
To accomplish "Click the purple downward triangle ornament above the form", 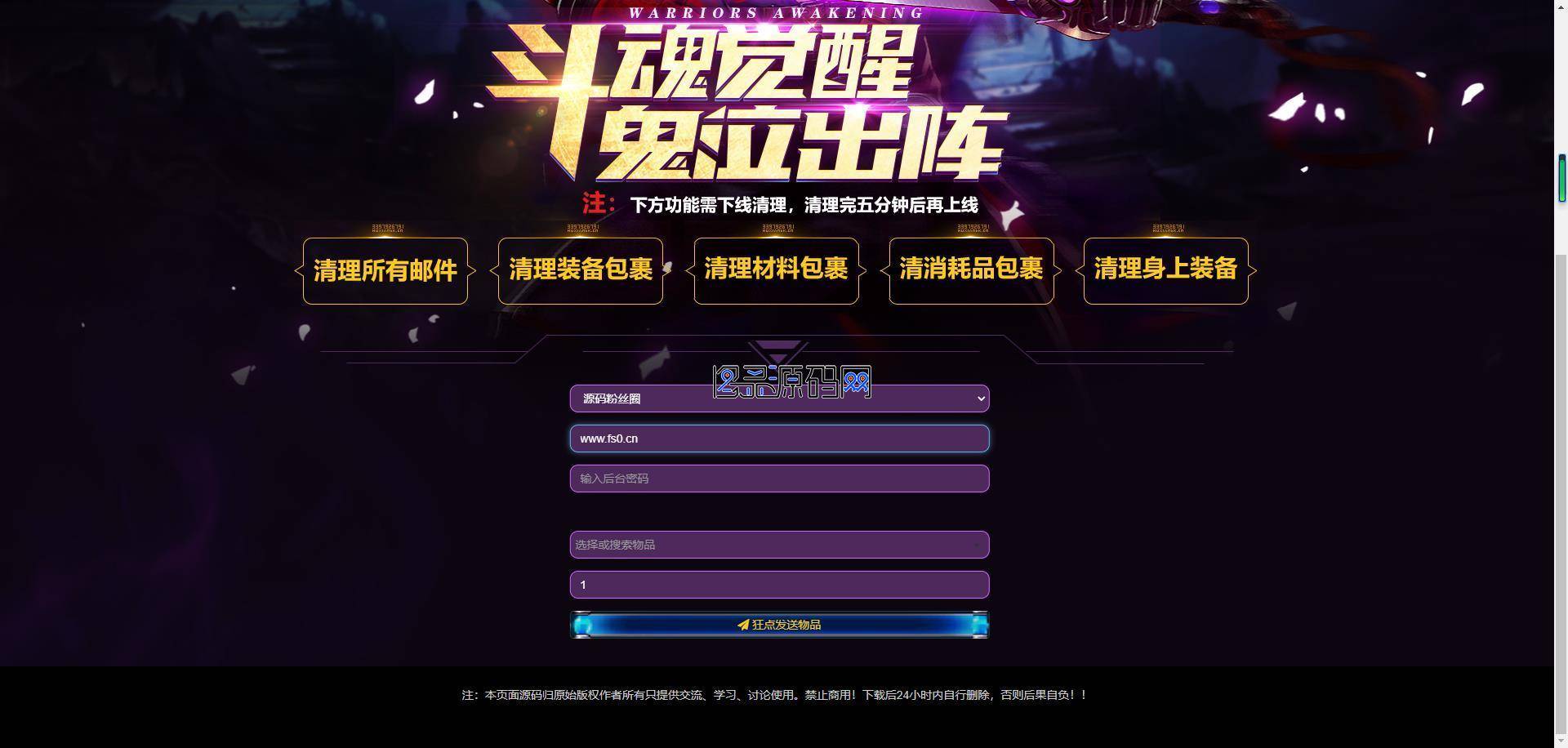I will (x=777, y=352).
